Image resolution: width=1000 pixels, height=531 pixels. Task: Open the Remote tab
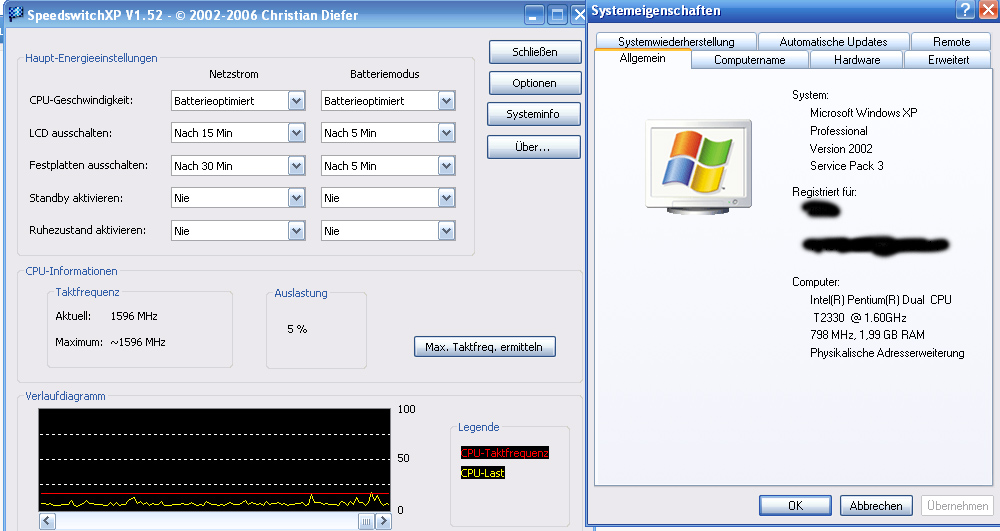pos(951,41)
